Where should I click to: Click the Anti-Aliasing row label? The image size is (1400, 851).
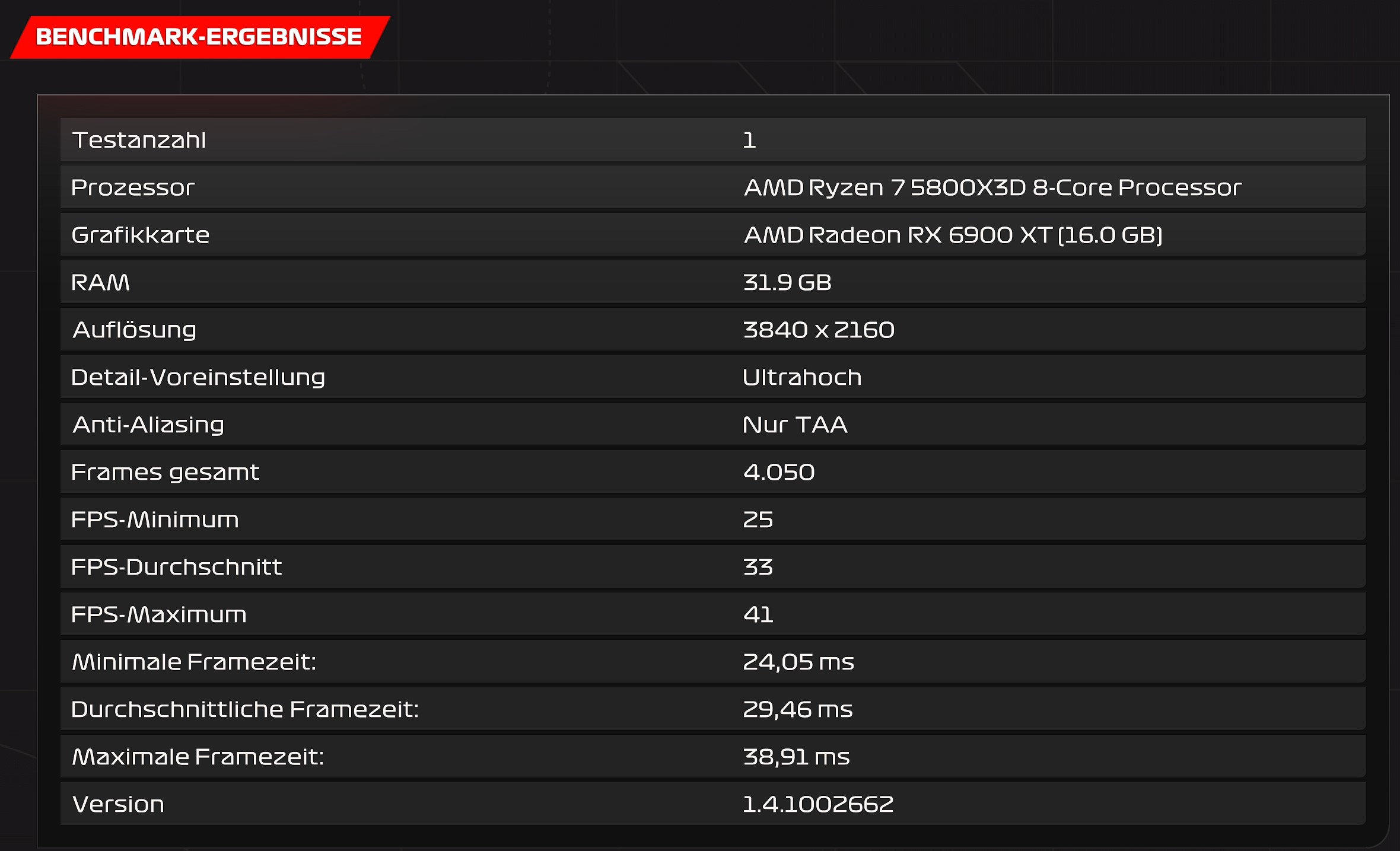pos(148,425)
